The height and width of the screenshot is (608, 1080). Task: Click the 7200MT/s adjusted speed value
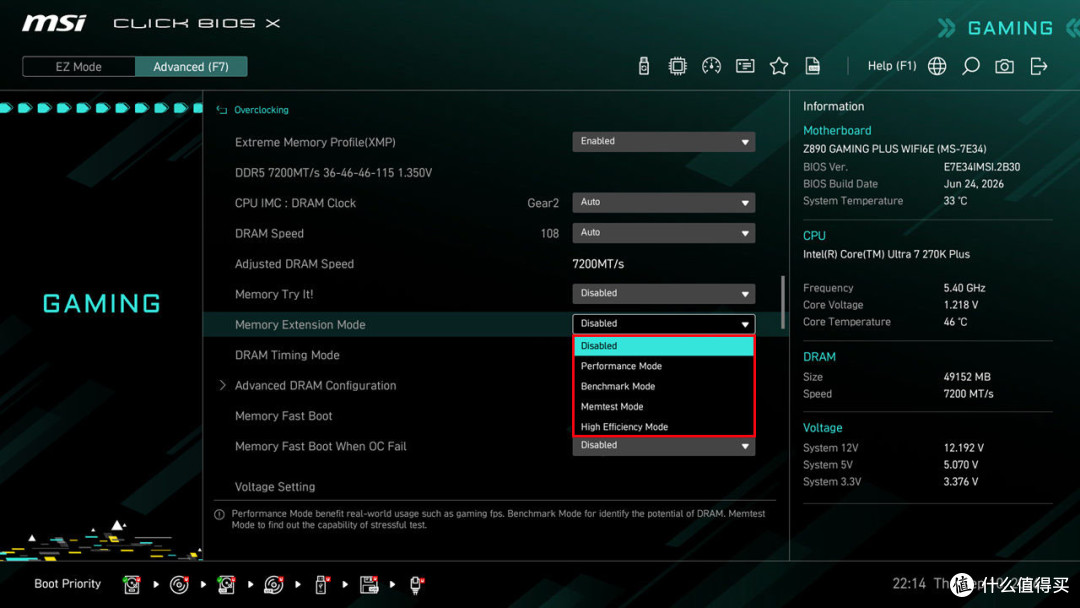tap(598, 264)
